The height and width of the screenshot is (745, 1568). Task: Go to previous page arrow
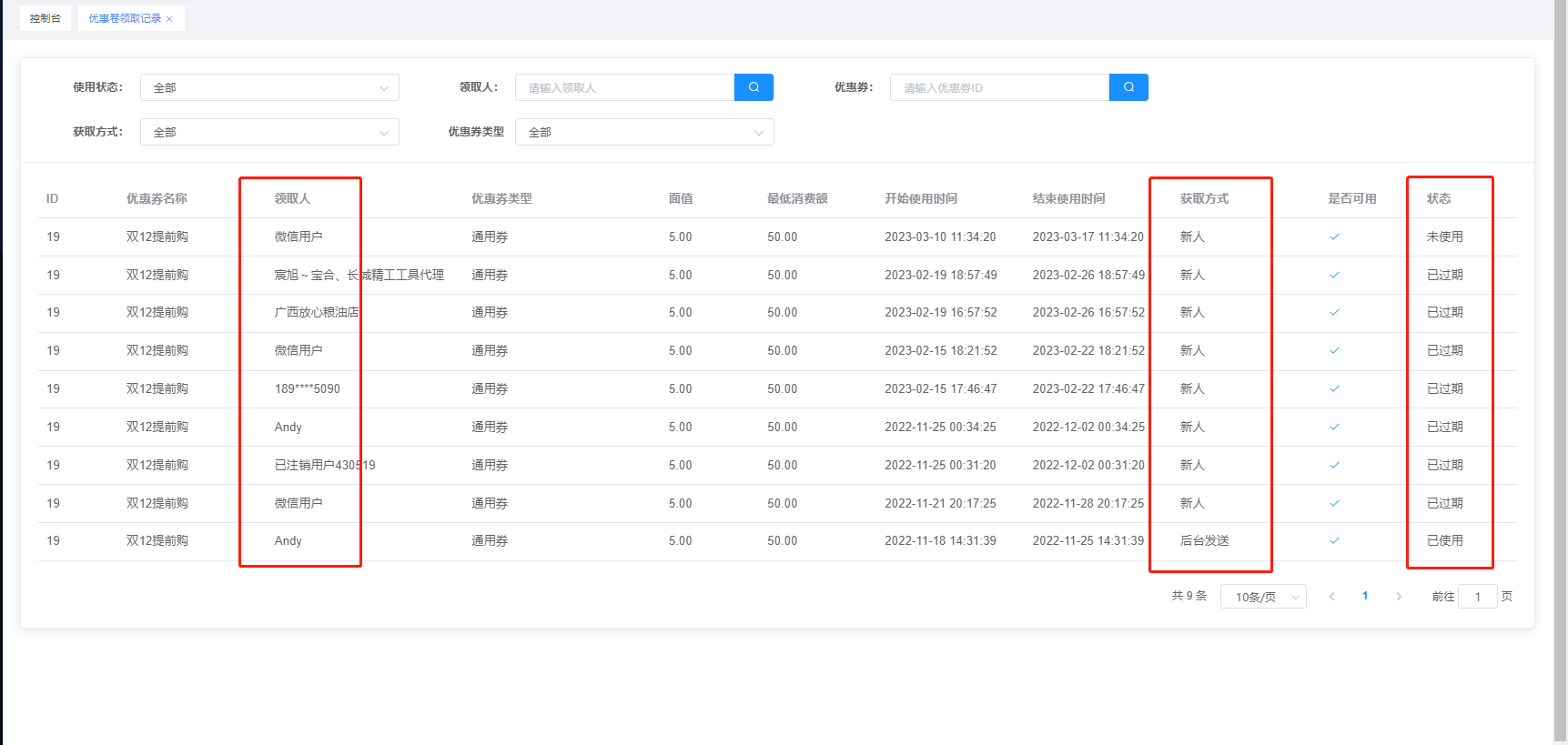click(x=1331, y=597)
